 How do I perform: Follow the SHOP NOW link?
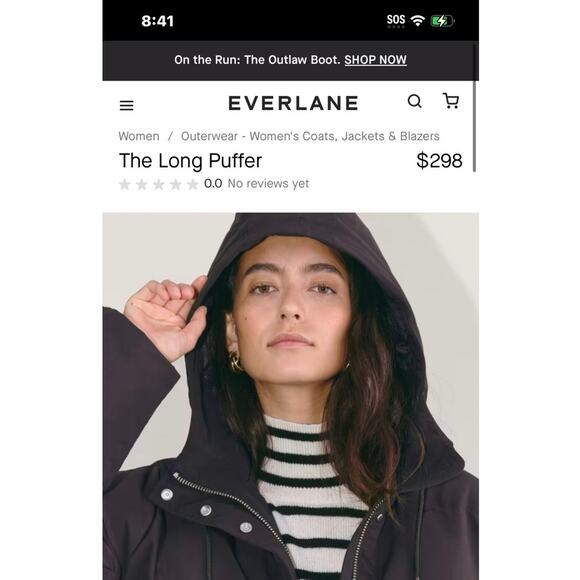pos(375,60)
